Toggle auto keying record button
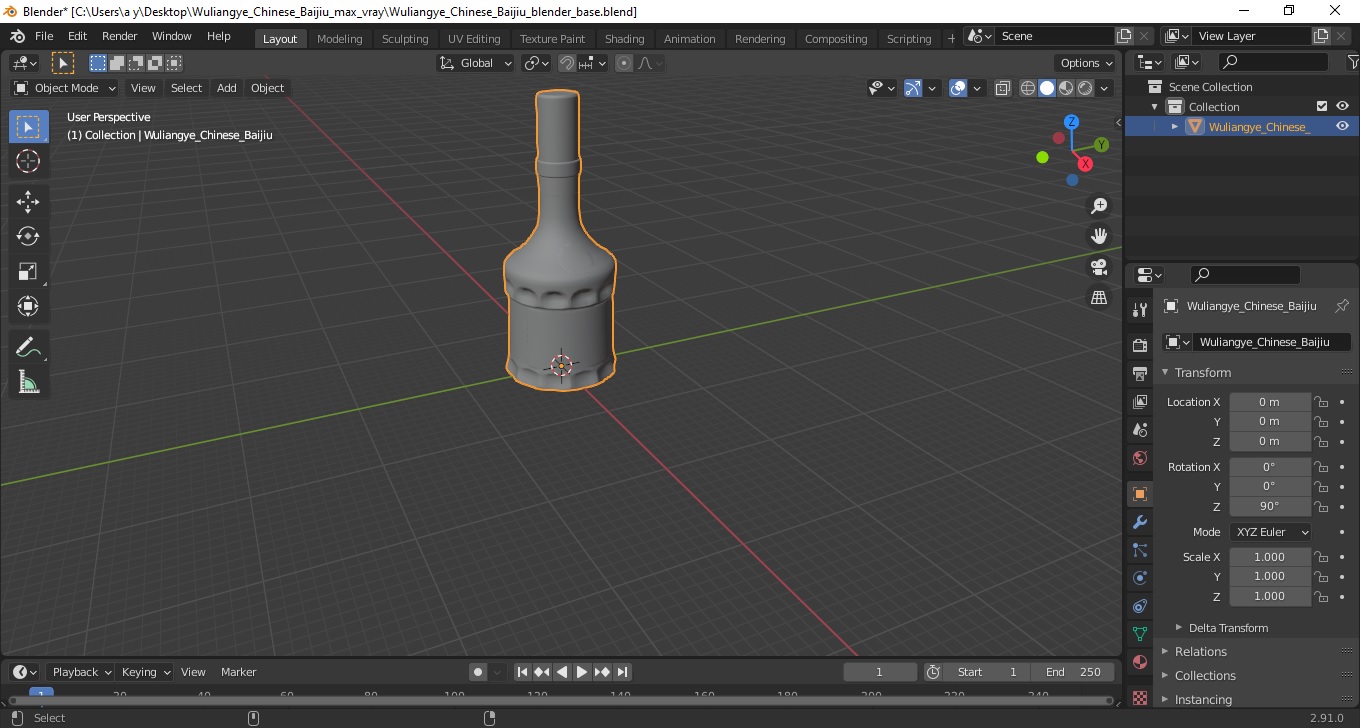1360x728 pixels. [x=478, y=672]
